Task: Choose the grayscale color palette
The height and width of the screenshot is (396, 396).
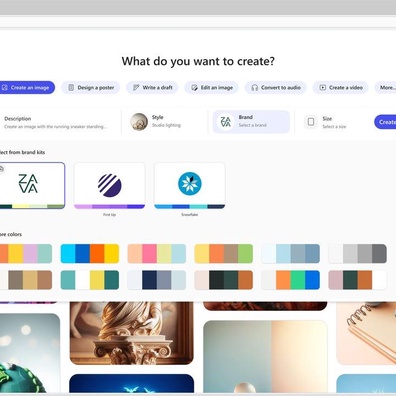Action: tap(357, 254)
